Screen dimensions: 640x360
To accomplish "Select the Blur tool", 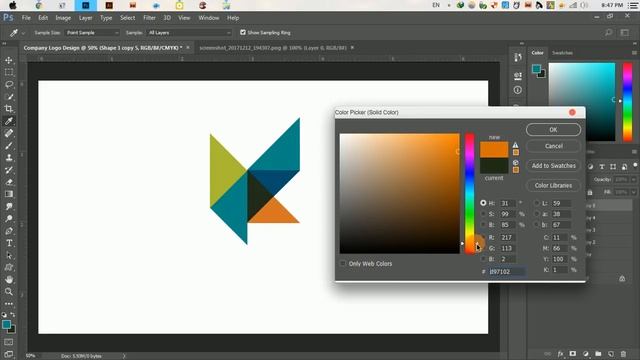I will coord(9,207).
